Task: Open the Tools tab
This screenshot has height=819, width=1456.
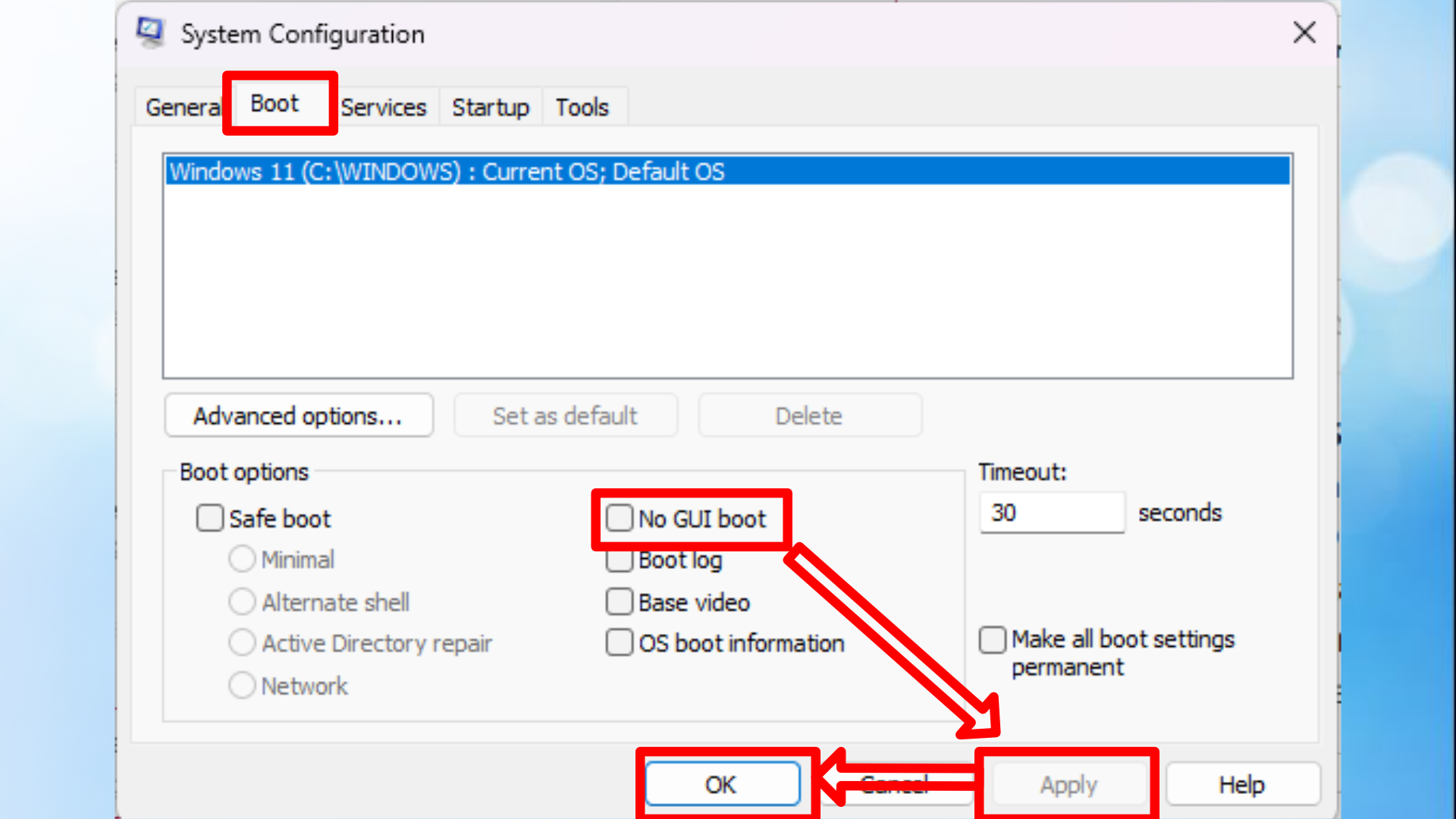Action: tap(582, 108)
